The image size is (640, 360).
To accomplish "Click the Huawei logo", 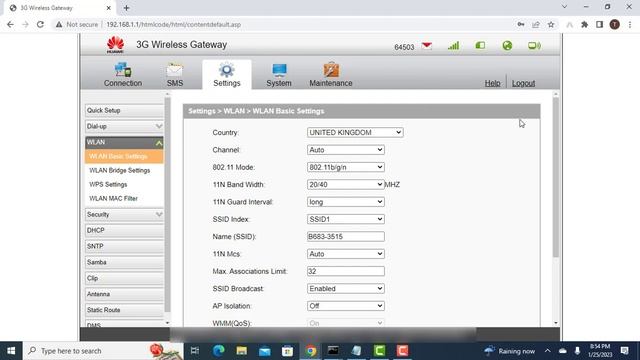I will coord(116,44).
